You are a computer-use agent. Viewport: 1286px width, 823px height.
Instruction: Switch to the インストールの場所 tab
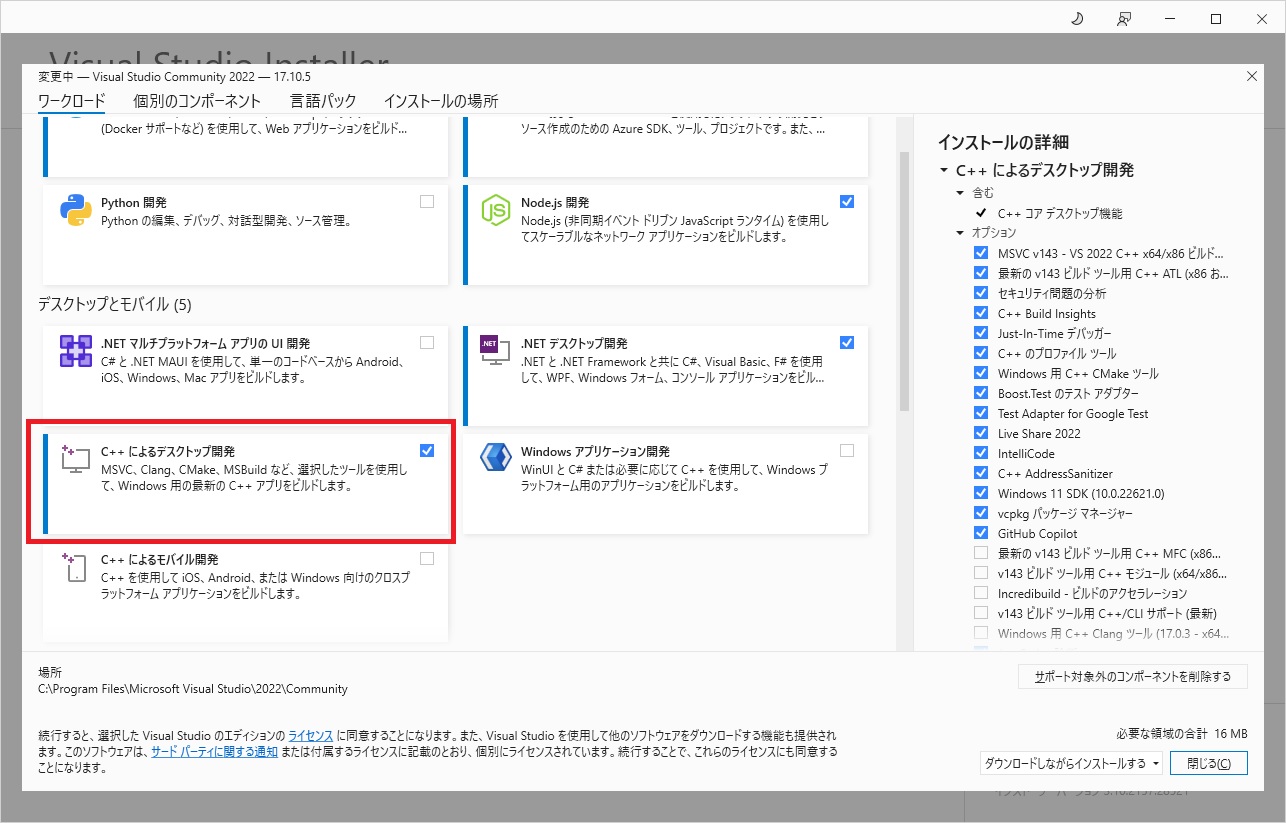[441, 101]
